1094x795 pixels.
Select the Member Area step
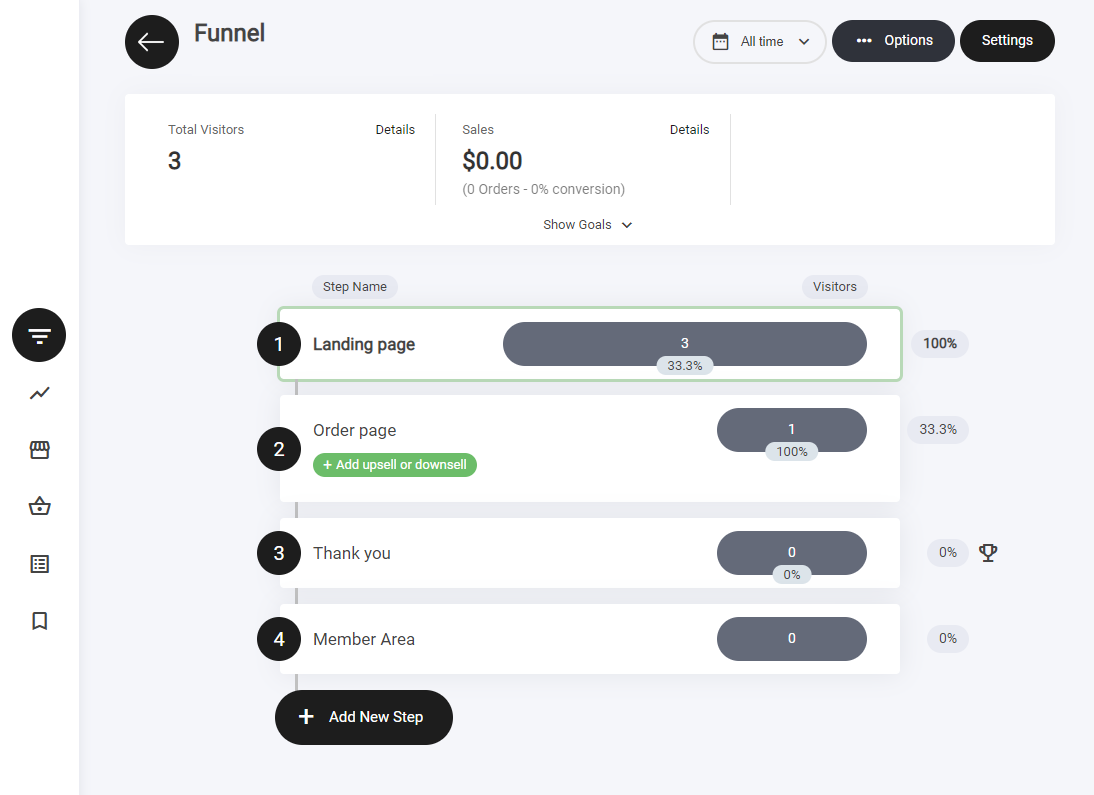coord(364,639)
